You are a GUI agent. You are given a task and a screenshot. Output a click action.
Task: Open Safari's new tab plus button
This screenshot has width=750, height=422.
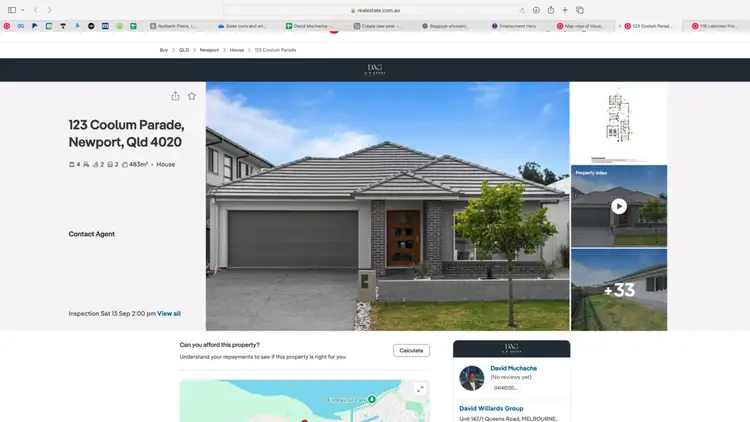[565, 10]
